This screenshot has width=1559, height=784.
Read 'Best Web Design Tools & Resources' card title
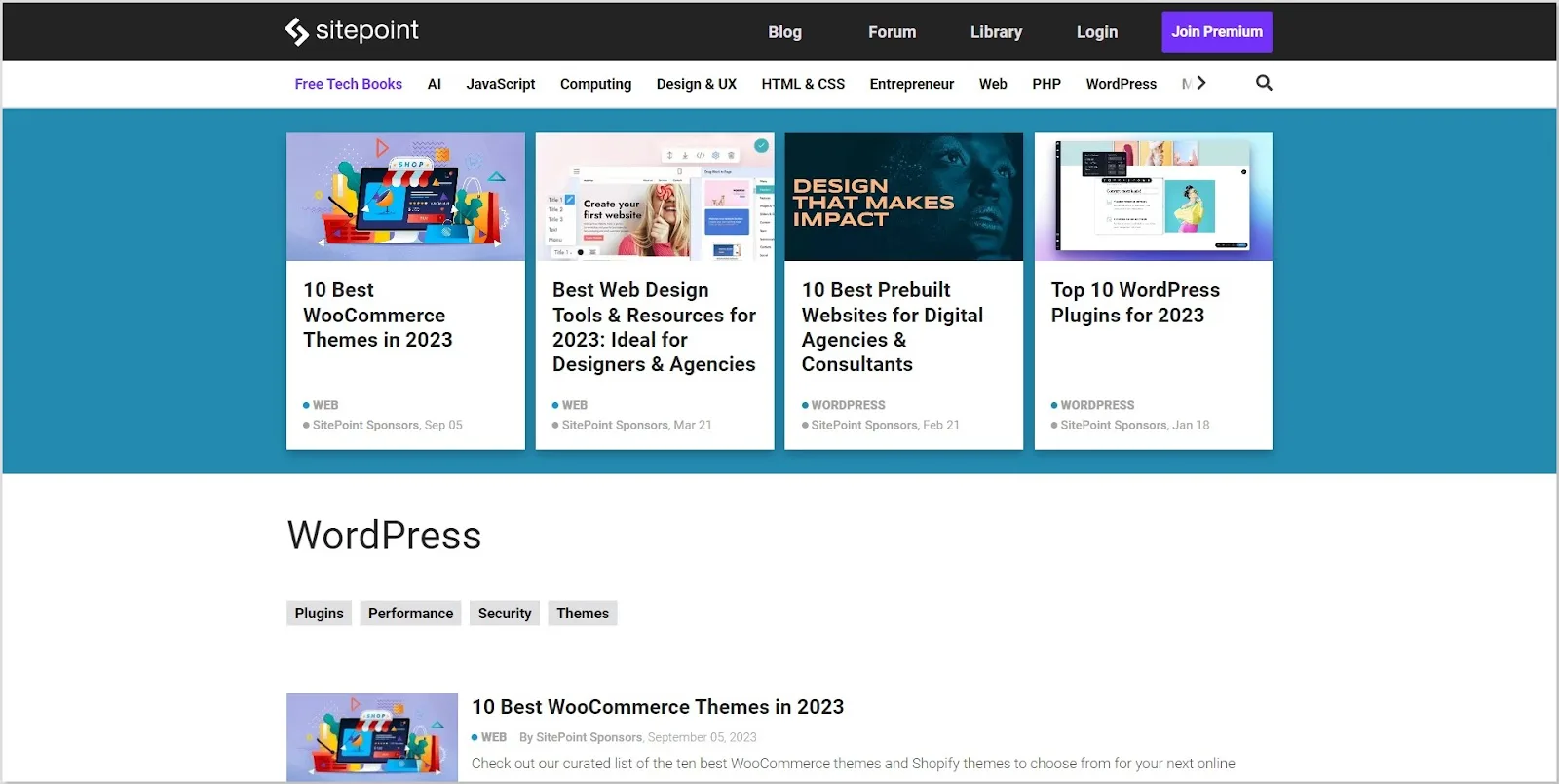pyautogui.click(x=654, y=327)
